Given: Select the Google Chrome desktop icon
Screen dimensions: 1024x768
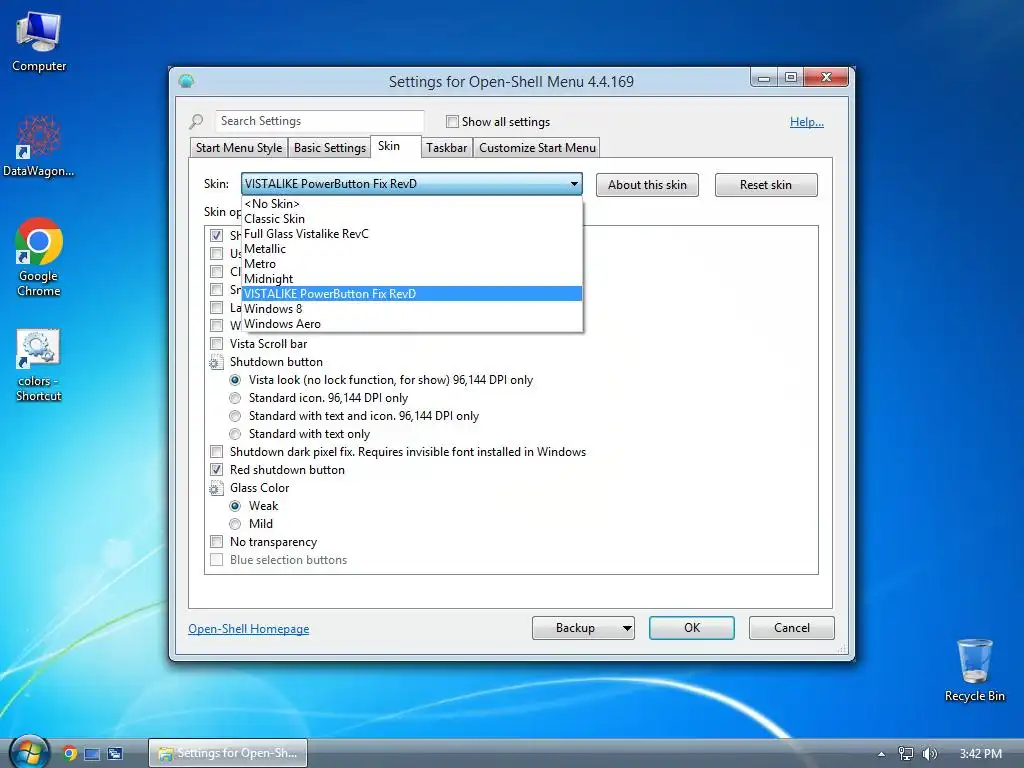Looking at the screenshot, I should pyautogui.click(x=39, y=257).
